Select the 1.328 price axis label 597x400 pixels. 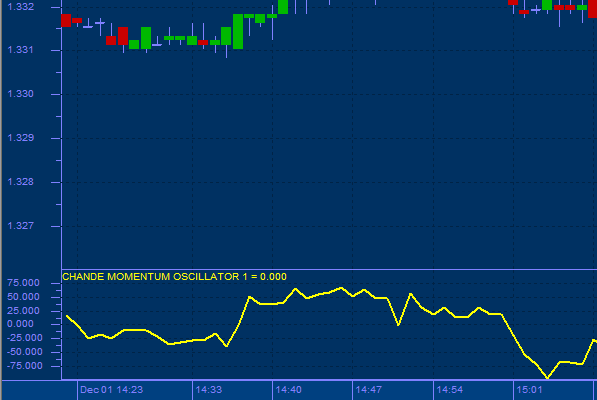[x=21, y=182]
